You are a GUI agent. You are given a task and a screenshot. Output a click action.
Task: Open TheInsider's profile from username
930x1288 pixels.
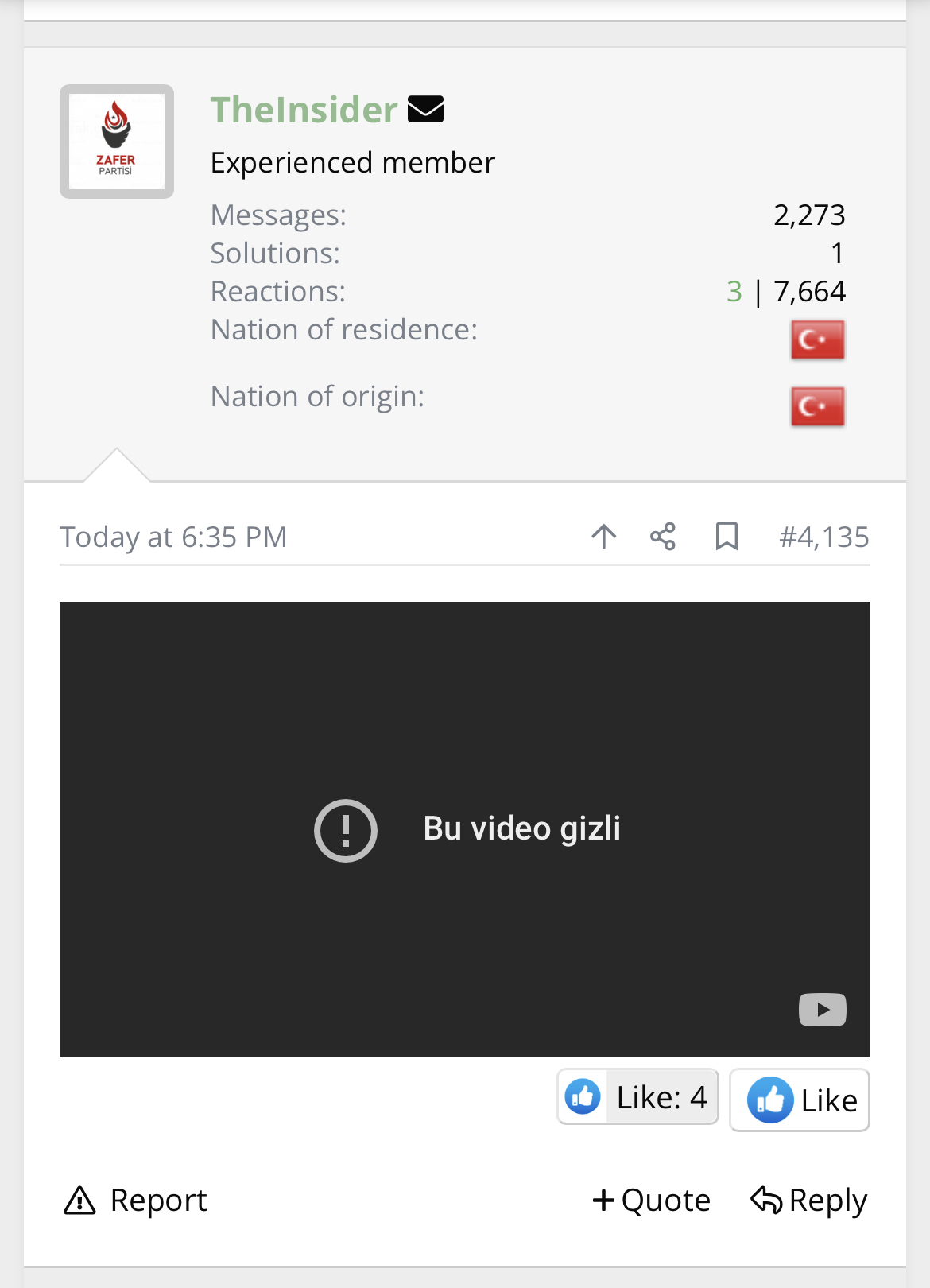click(304, 110)
